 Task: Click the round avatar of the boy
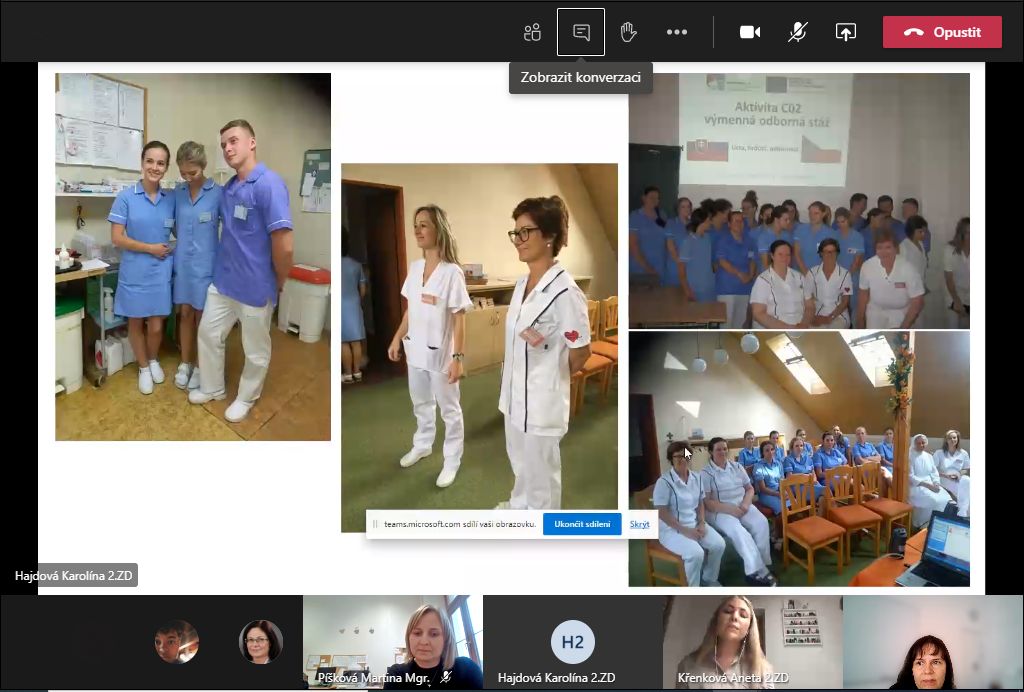177,642
